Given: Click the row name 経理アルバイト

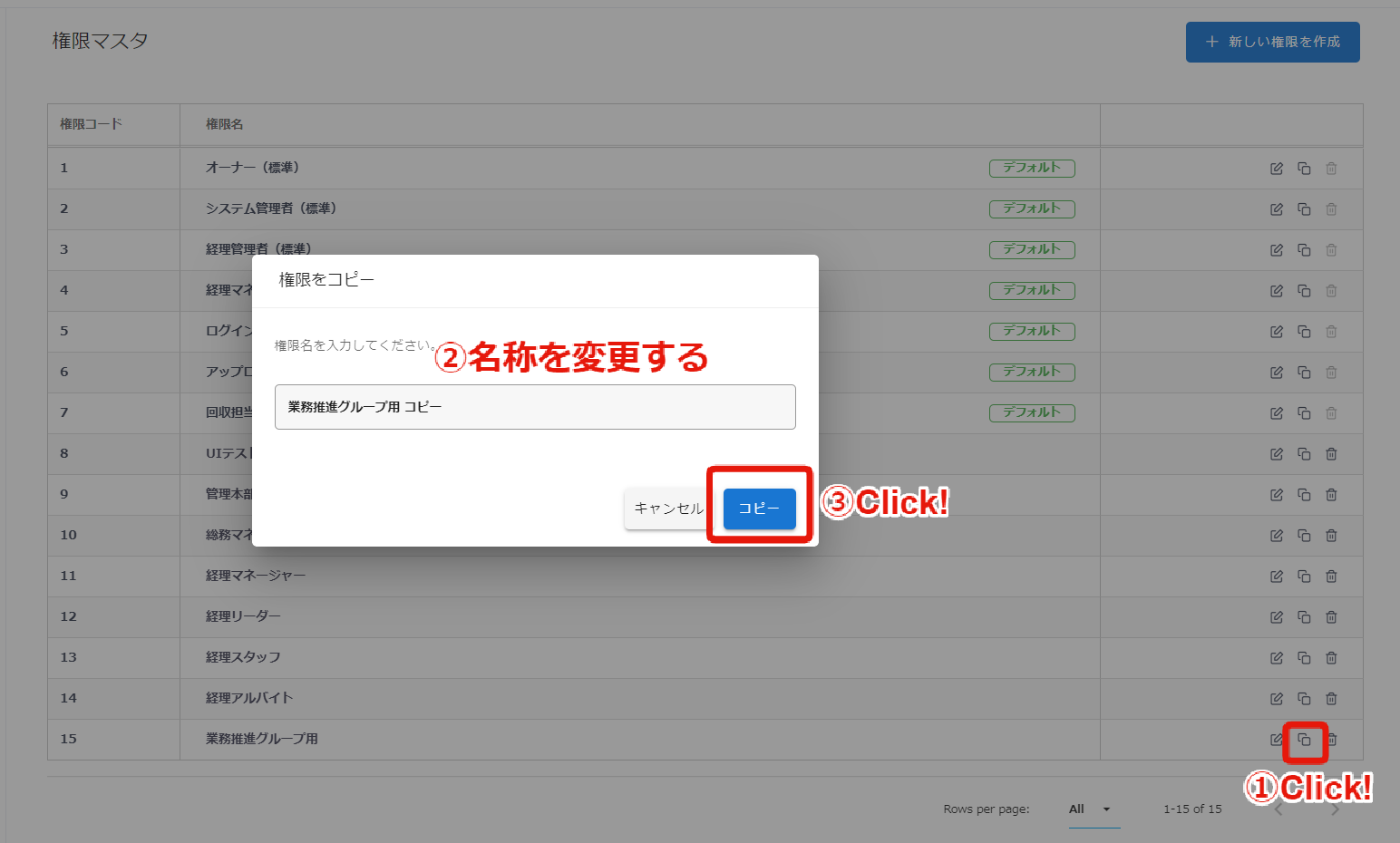Looking at the screenshot, I should [x=249, y=698].
